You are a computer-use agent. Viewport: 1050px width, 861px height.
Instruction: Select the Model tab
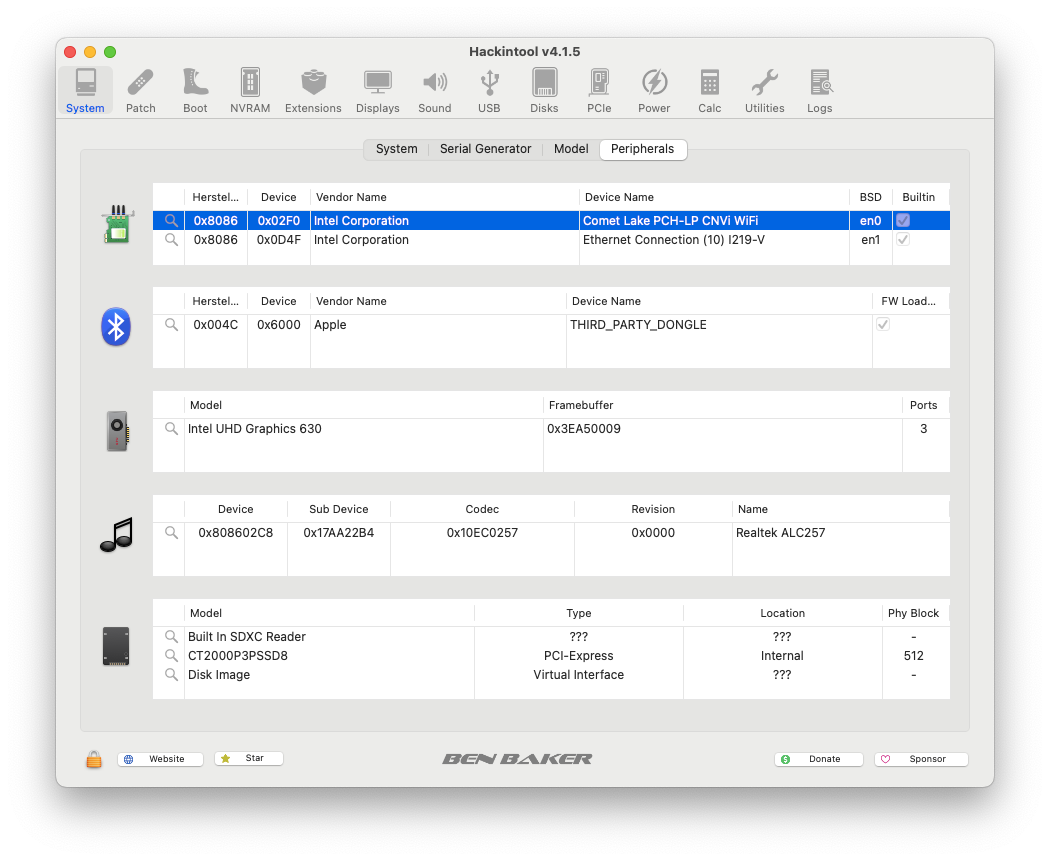(x=571, y=149)
